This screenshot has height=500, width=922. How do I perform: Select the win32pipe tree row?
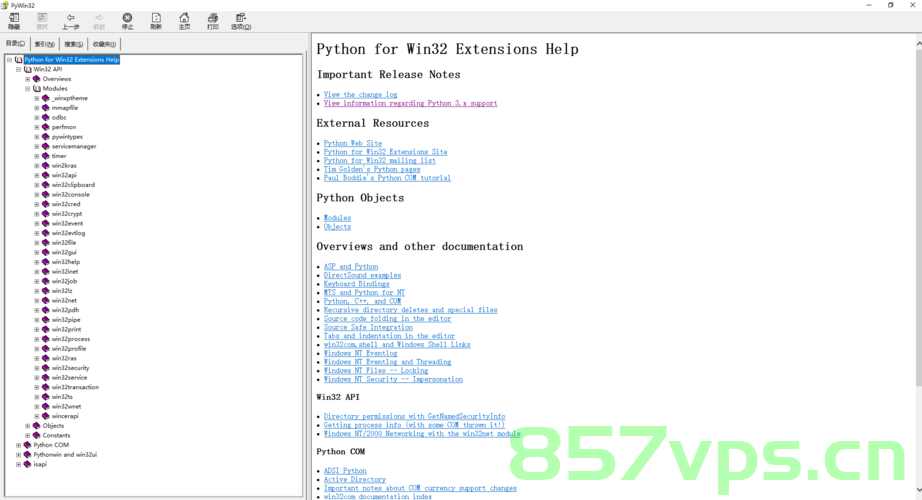[66, 320]
